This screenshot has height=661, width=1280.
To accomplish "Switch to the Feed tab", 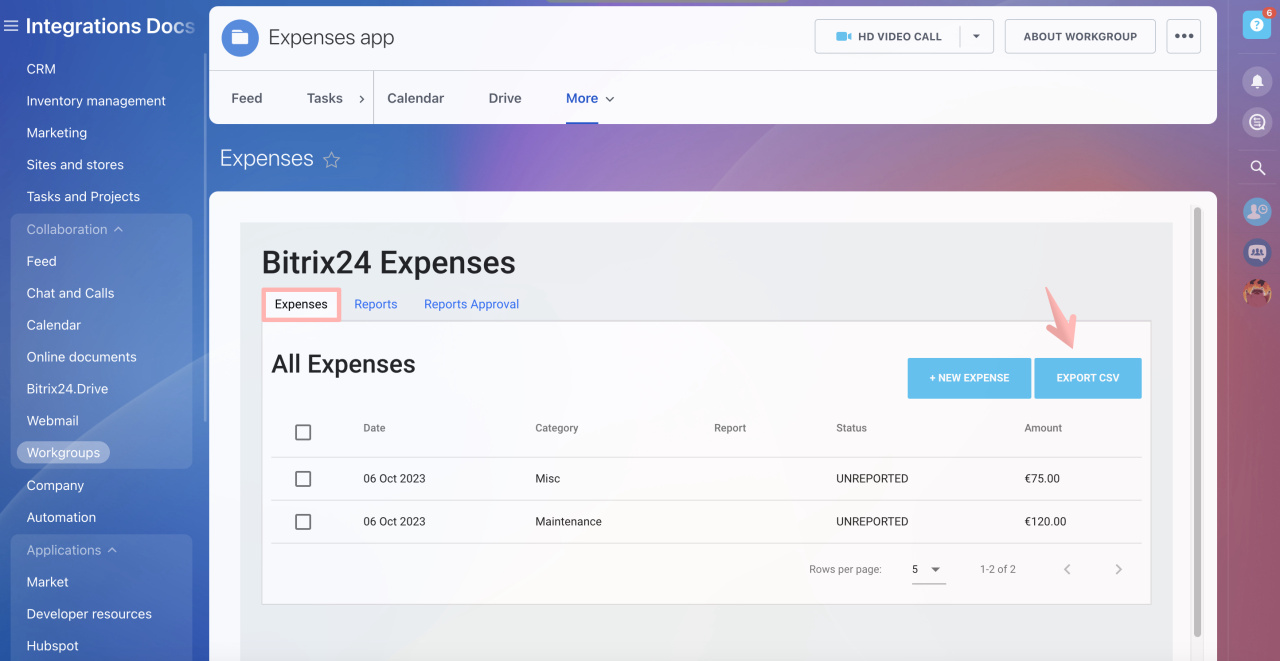I will [x=247, y=98].
